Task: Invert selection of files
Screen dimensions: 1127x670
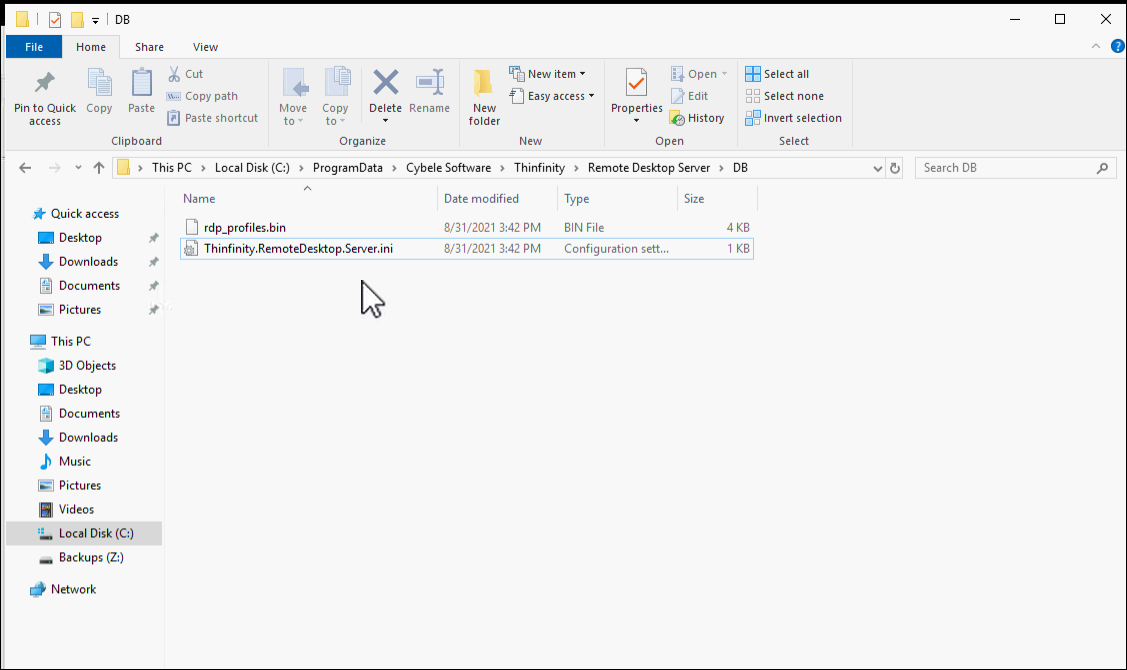Action: (x=794, y=117)
